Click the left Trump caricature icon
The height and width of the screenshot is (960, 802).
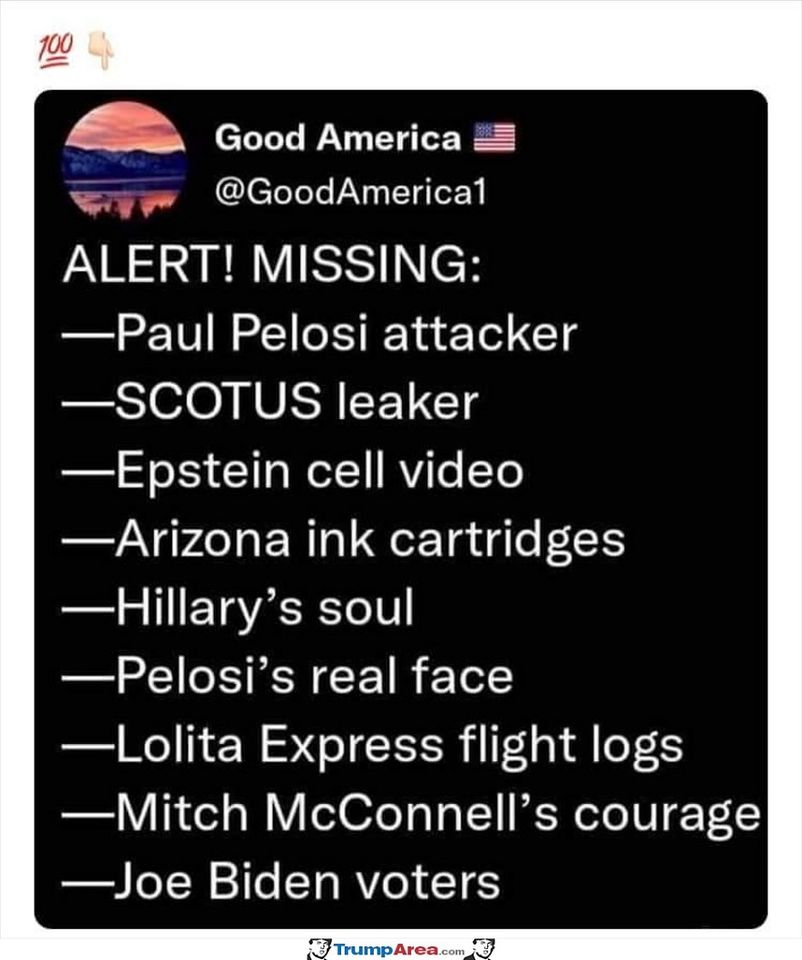tap(319, 946)
